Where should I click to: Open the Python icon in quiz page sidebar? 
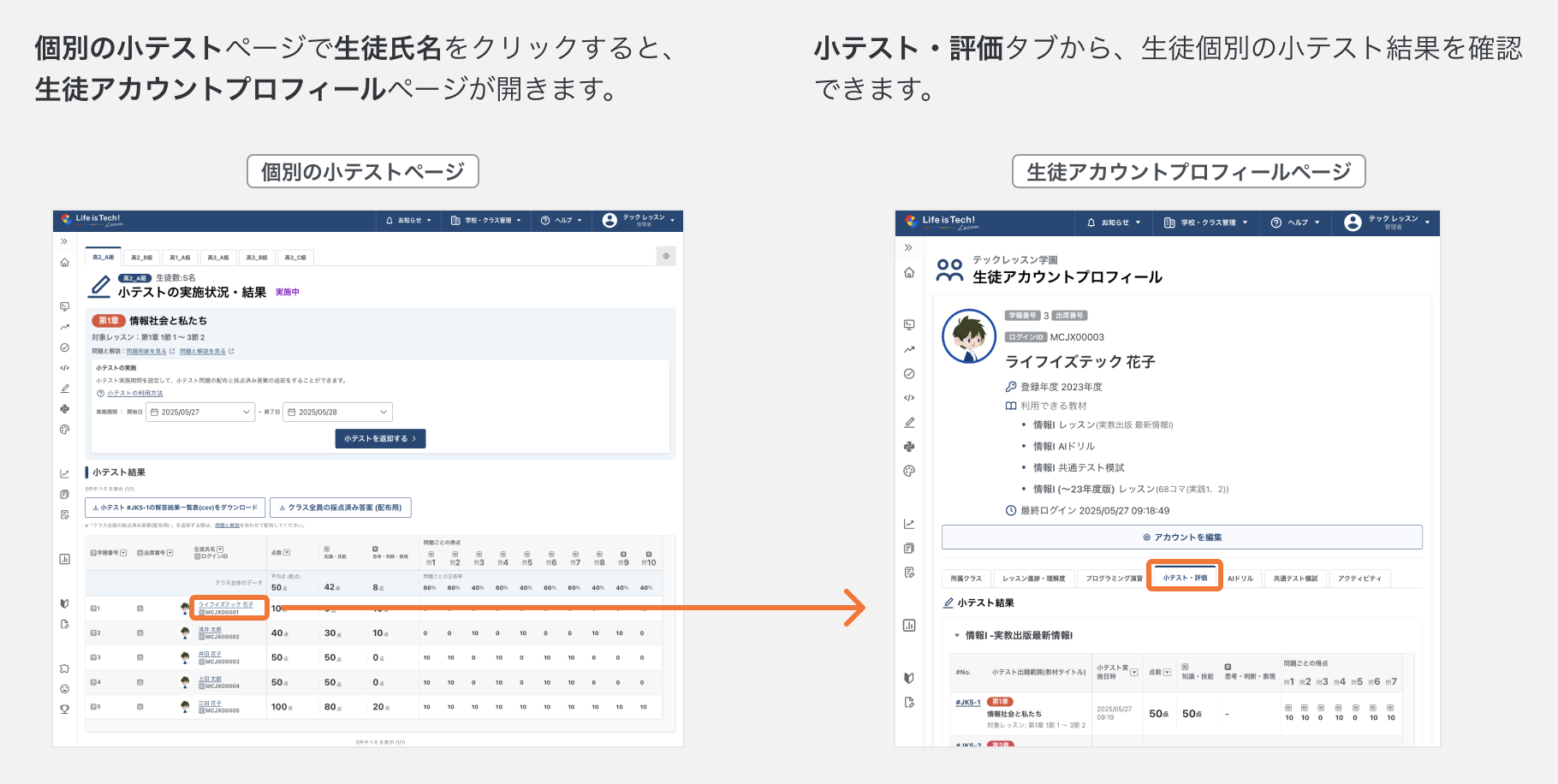point(64,409)
